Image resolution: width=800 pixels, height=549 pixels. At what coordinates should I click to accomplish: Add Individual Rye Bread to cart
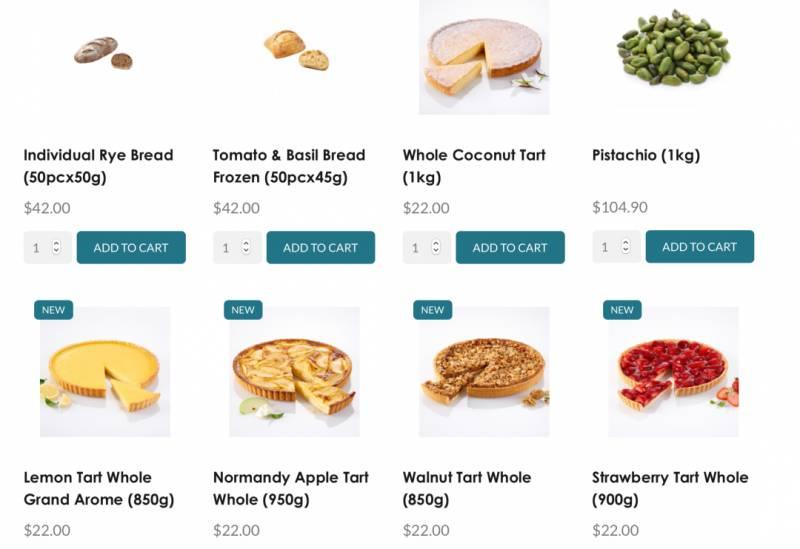pyautogui.click(x=131, y=248)
